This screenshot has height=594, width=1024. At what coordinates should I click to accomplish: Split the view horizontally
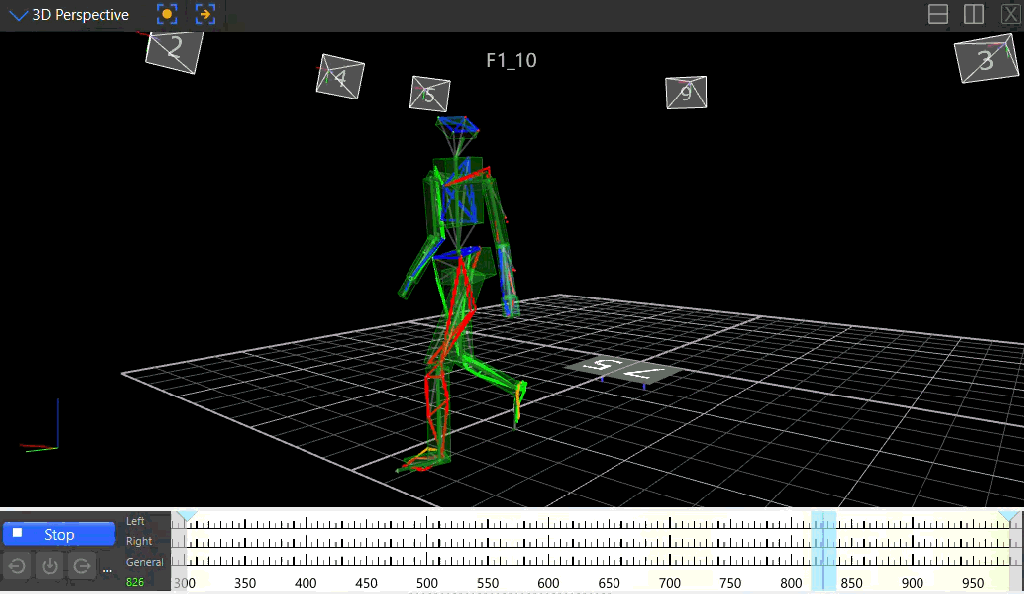click(938, 14)
